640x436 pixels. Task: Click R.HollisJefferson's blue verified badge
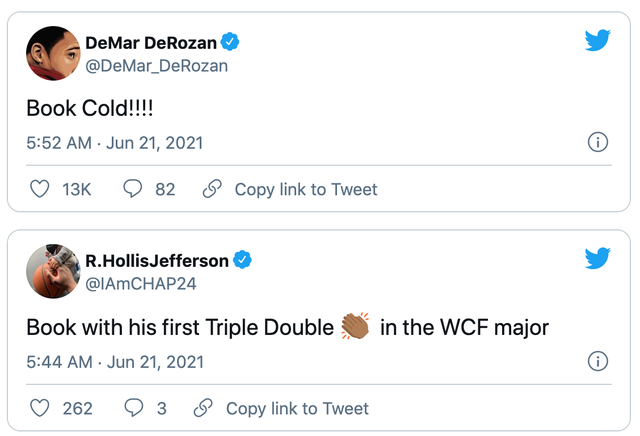[x=242, y=260]
